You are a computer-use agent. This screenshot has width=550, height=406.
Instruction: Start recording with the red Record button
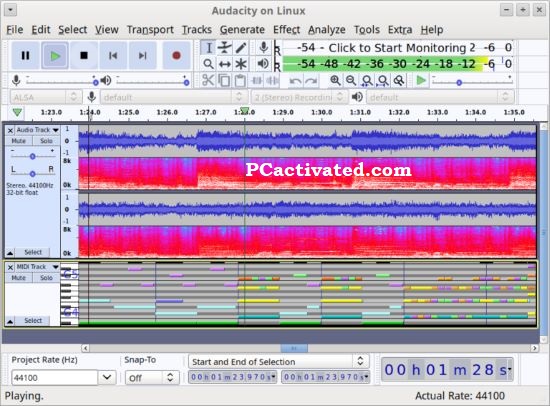tap(176, 55)
